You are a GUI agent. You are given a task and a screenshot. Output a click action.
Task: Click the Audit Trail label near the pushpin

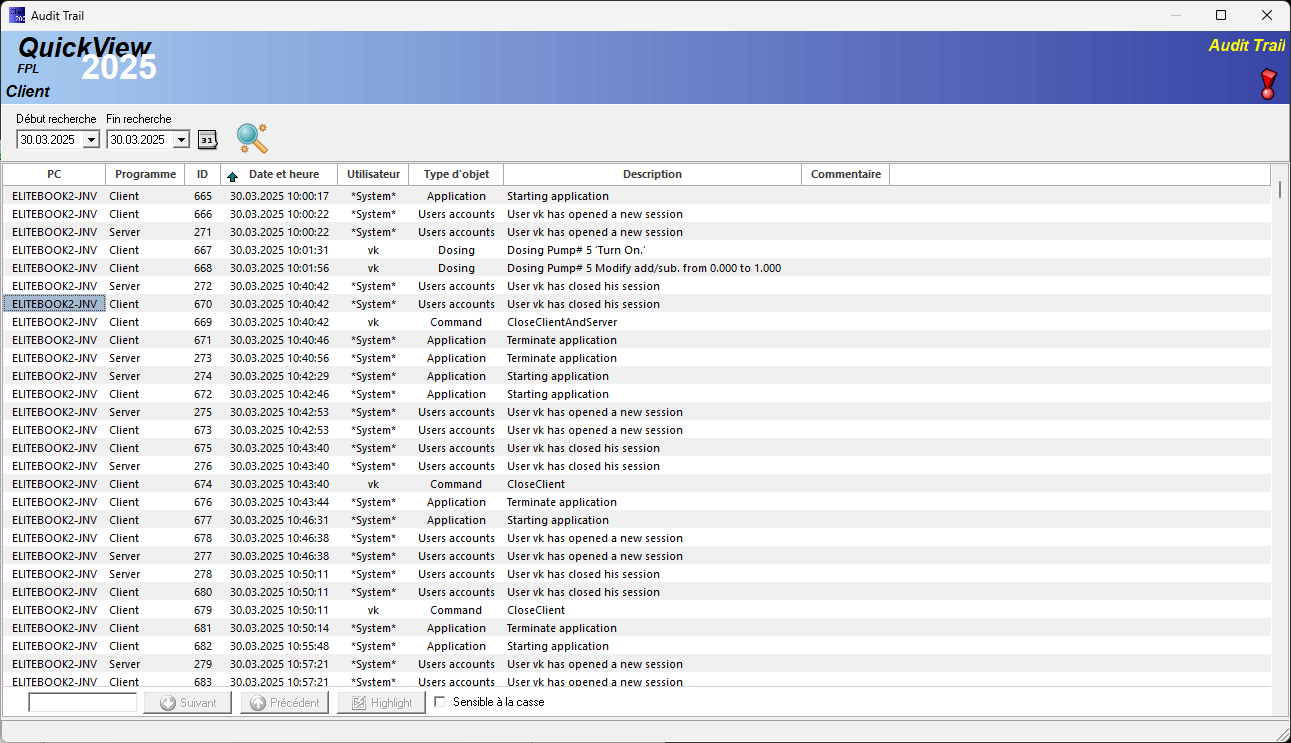(1246, 45)
